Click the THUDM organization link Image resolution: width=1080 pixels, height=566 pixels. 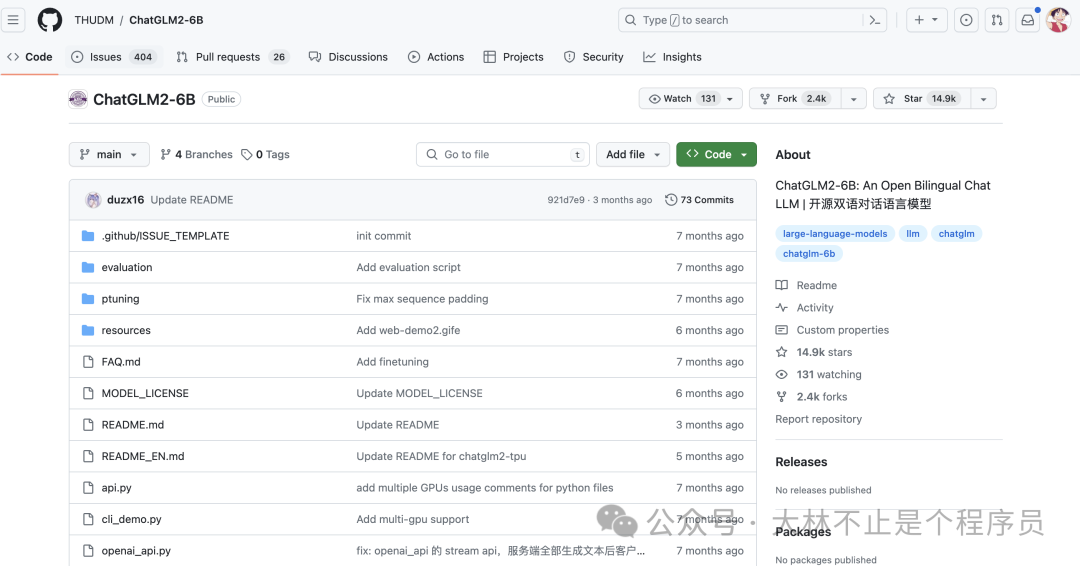click(x=94, y=20)
